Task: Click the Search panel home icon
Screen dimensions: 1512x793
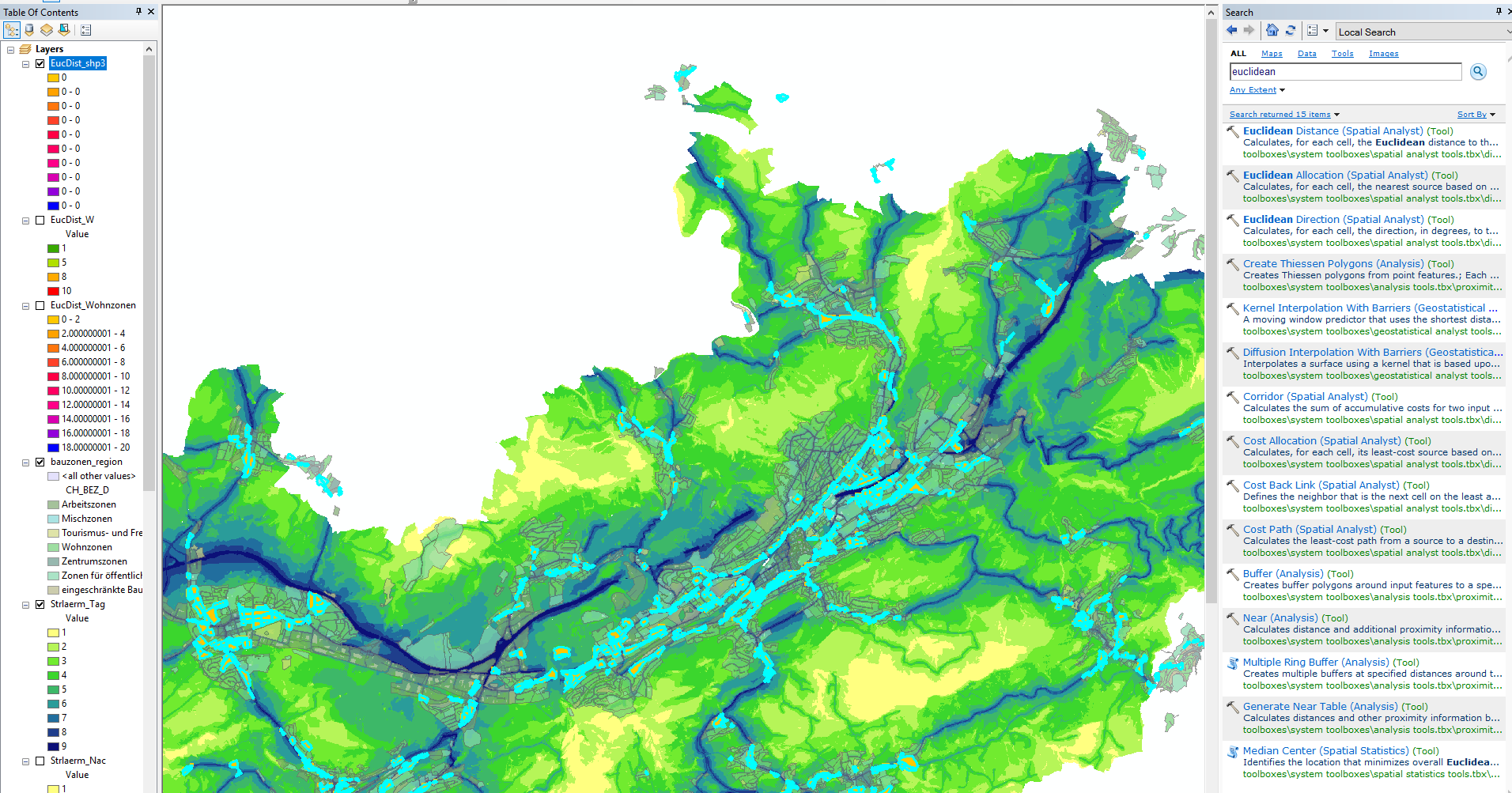Action: pyautogui.click(x=1272, y=31)
